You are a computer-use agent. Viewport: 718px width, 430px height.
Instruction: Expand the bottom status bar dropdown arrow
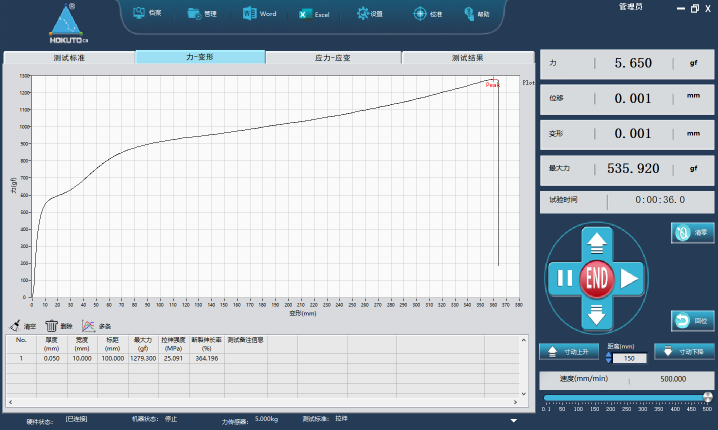[514, 421]
